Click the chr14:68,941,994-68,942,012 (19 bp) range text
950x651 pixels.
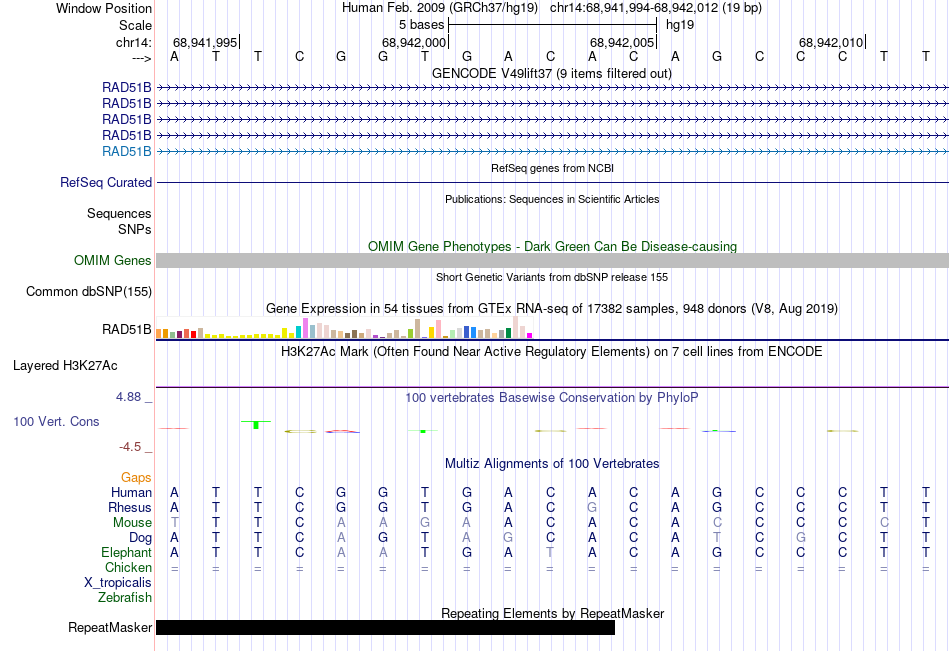pos(656,8)
